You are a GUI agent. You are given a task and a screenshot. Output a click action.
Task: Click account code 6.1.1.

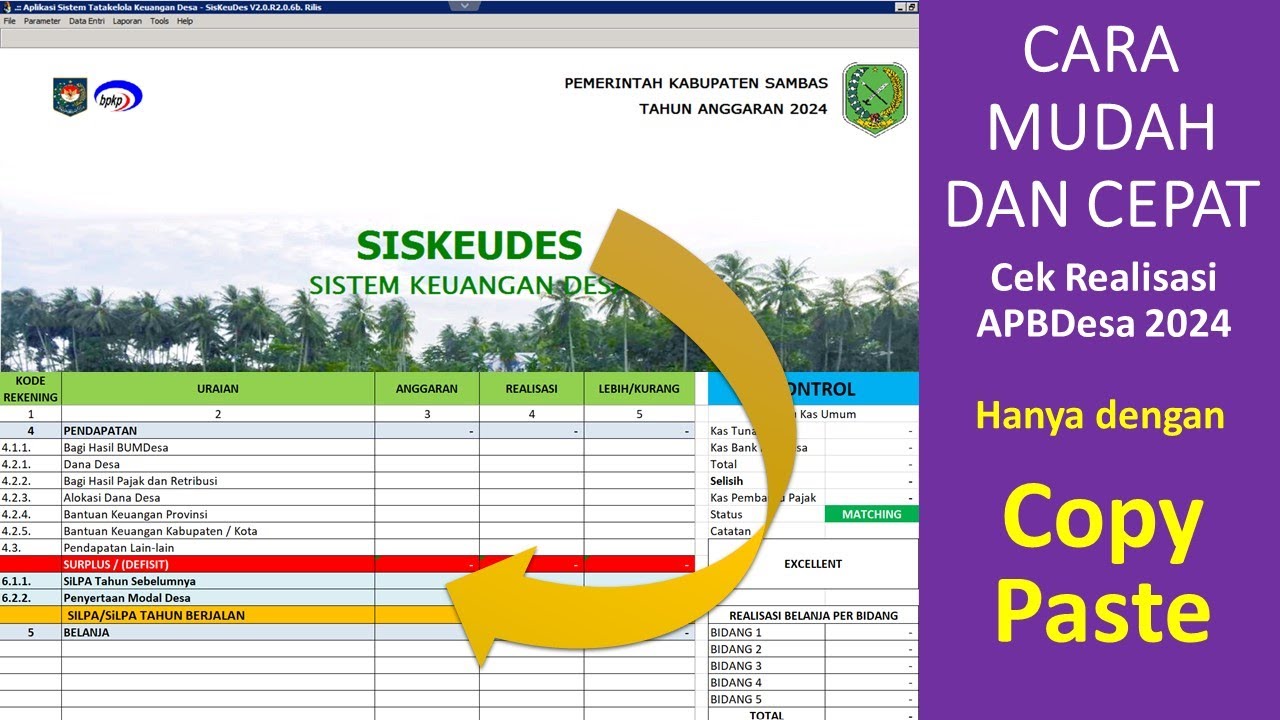click(x=16, y=581)
